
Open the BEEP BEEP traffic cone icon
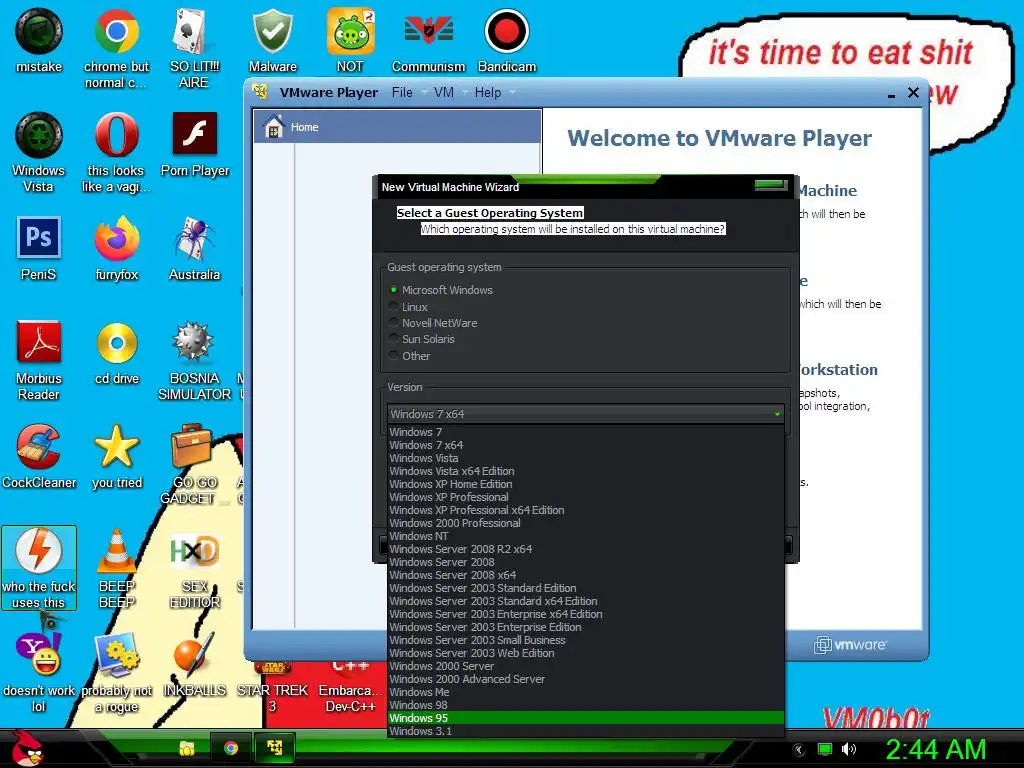(116, 568)
